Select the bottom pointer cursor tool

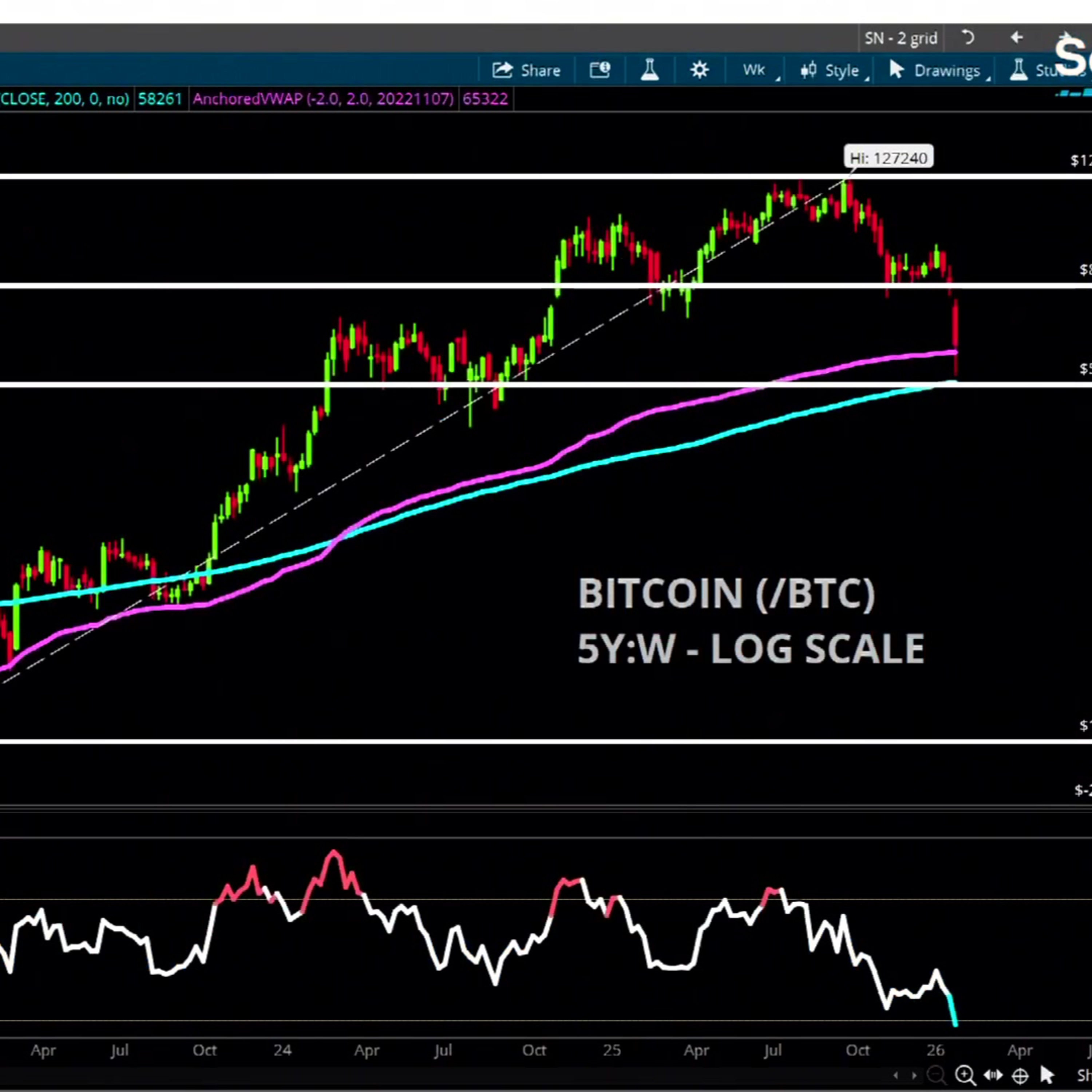pyautogui.click(x=1047, y=1075)
